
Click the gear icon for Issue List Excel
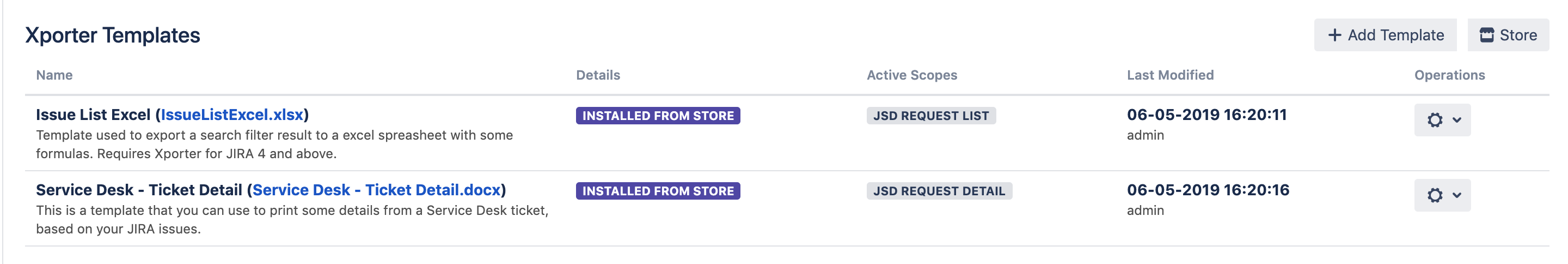[x=1435, y=120]
